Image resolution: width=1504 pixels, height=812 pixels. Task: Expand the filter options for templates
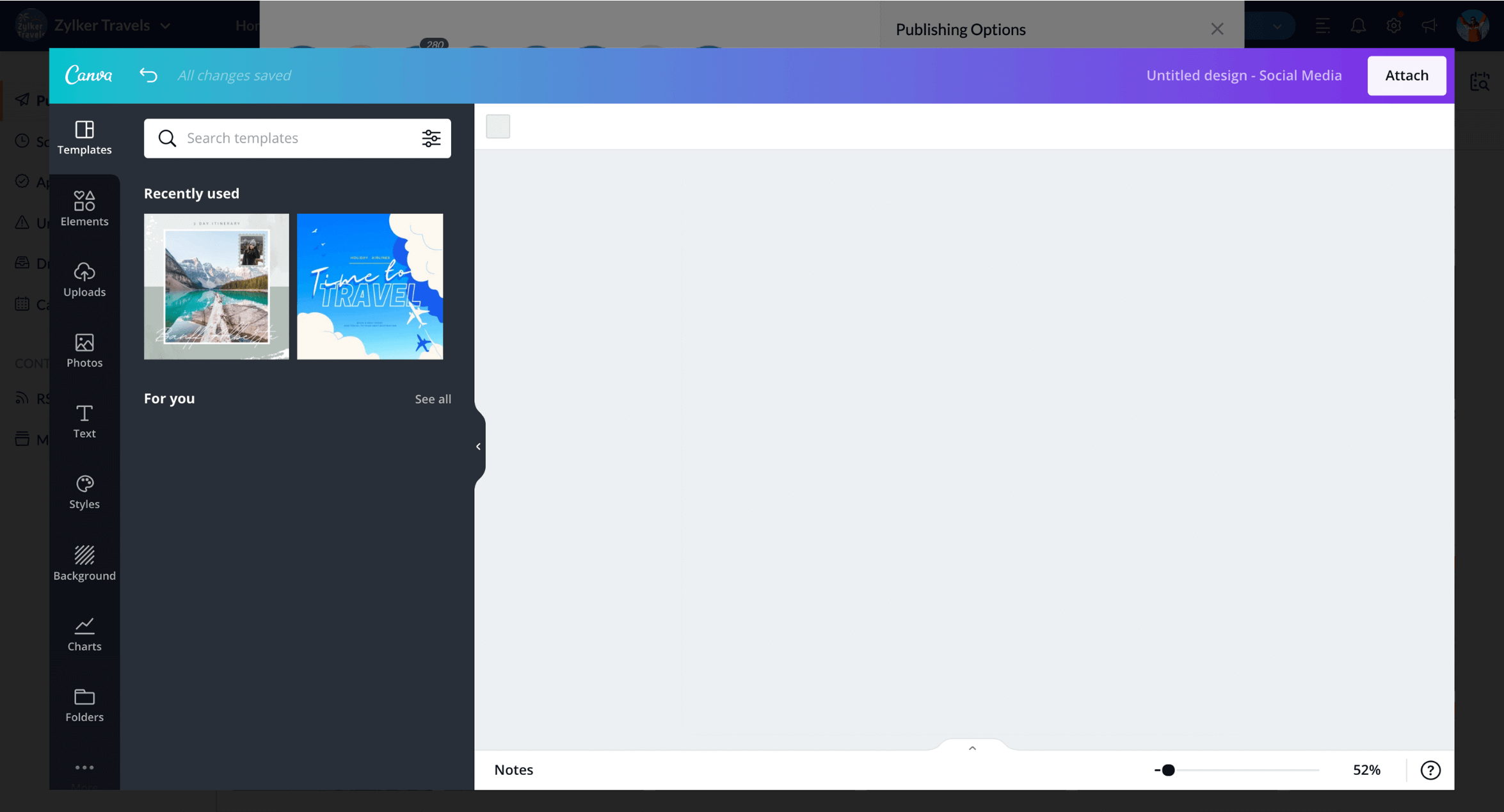(x=432, y=138)
